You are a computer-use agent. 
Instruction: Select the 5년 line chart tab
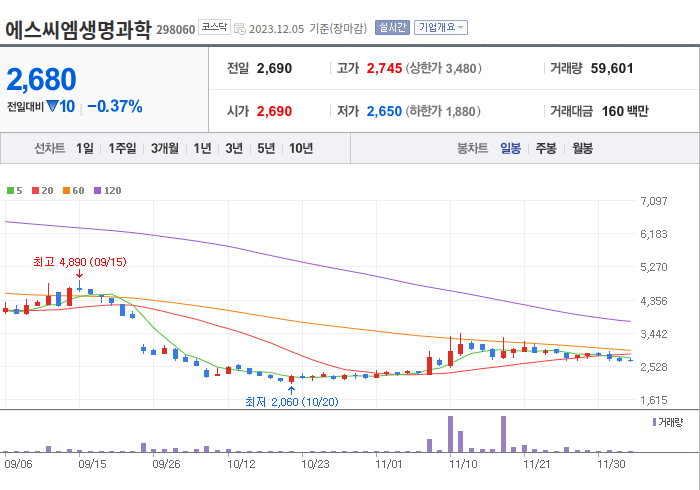pyautogui.click(x=266, y=148)
